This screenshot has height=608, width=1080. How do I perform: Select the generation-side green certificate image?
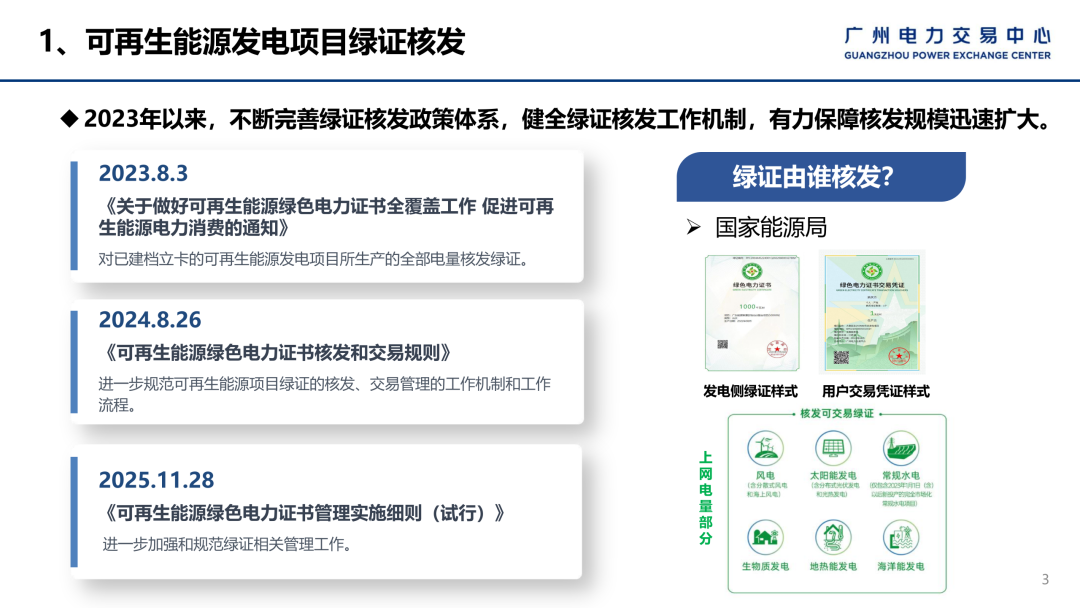pos(752,313)
